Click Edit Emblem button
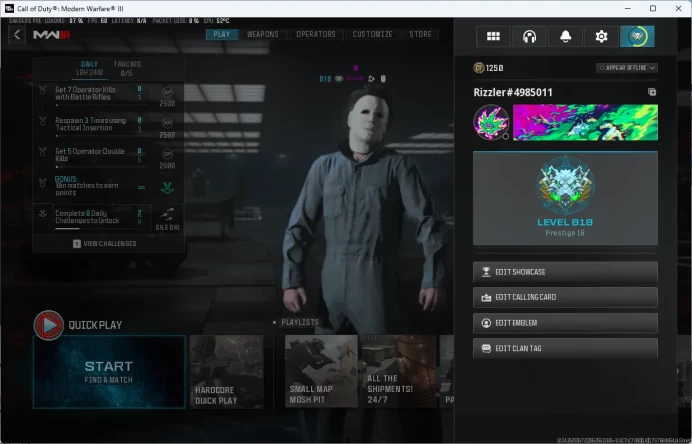The height and width of the screenshot is (444, 692). click(x=565, y=323)
